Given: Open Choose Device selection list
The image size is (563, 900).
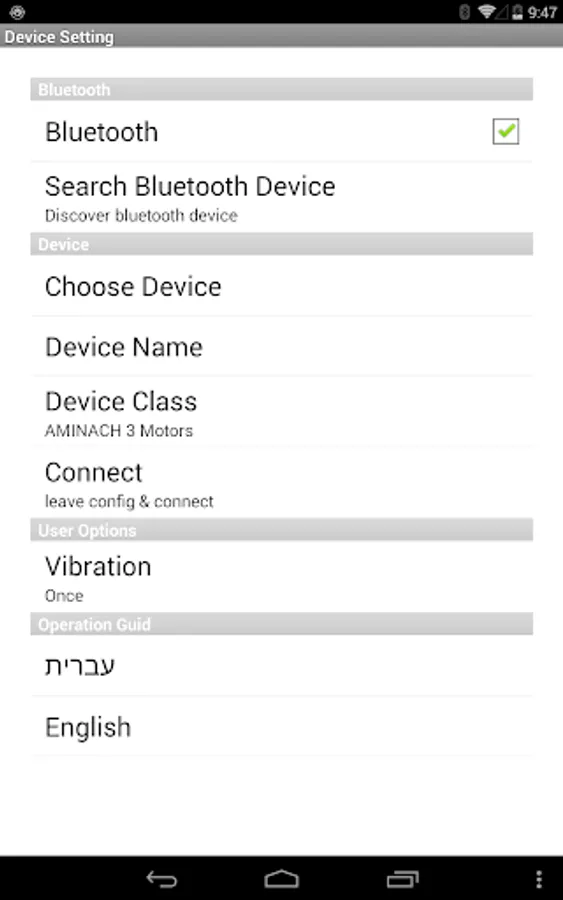Looking at the screenshot, I should (282, 286).
